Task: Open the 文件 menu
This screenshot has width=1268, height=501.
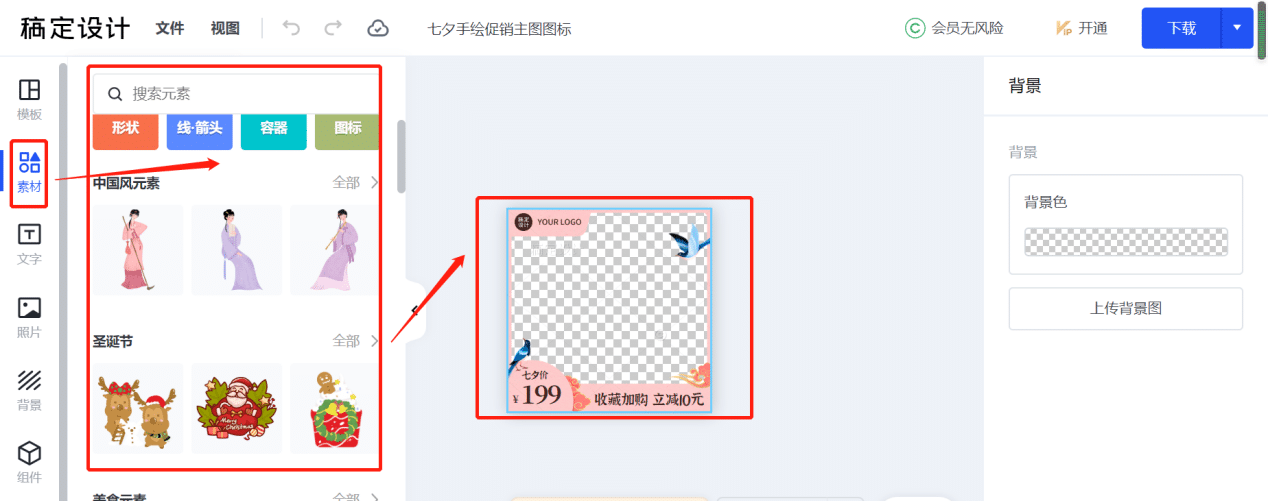Action: [x=170, y=28]
